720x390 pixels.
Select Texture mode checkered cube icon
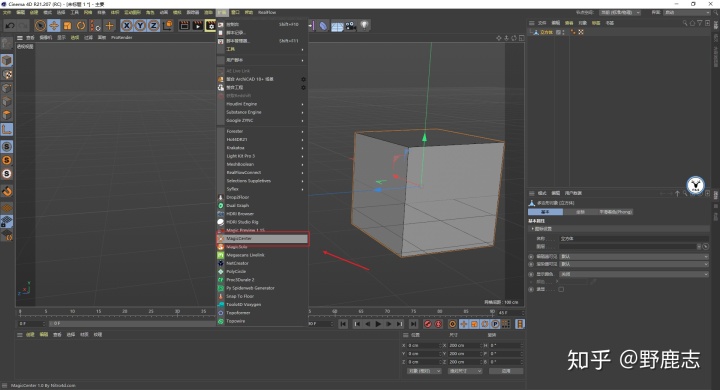pos(7,74)
